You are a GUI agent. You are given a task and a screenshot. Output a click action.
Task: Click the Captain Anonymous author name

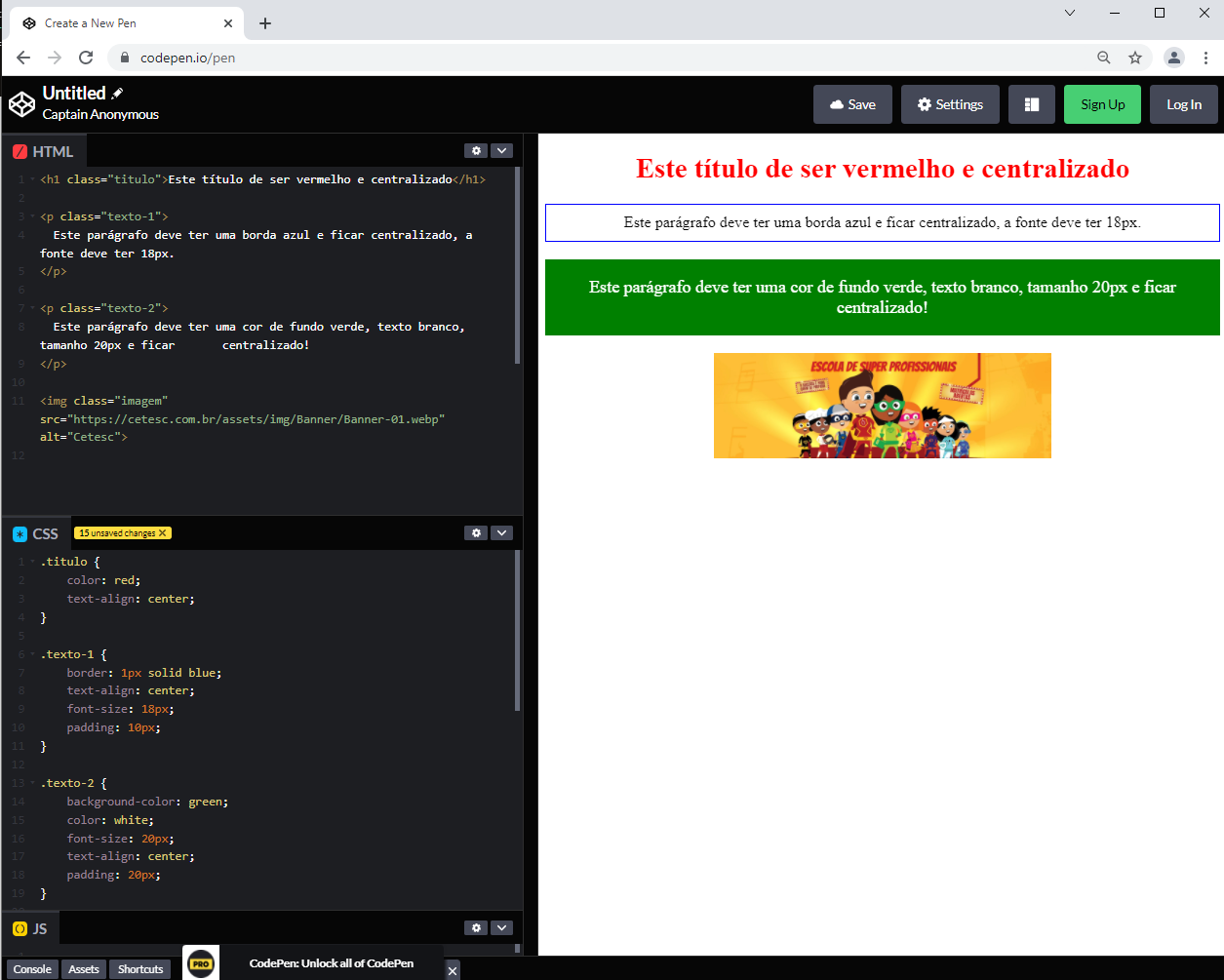[x=100, y=115]
